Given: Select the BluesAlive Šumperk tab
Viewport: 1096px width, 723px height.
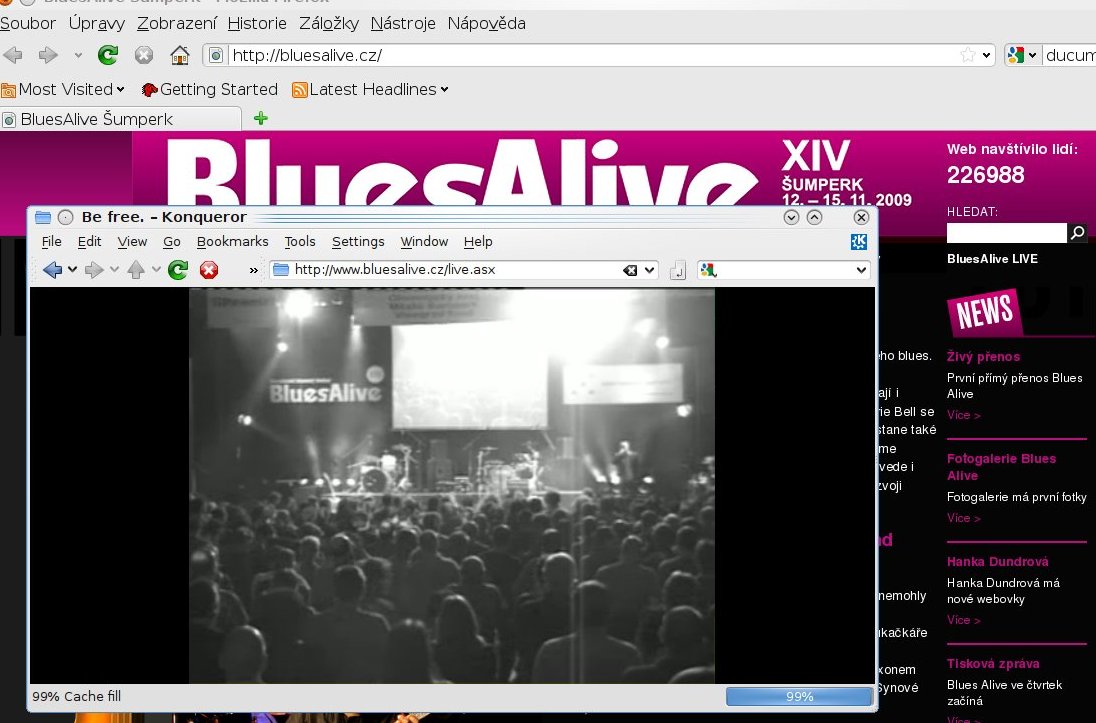Looking at the screenshot, I should pyautogui.click(x=97, y=119).
